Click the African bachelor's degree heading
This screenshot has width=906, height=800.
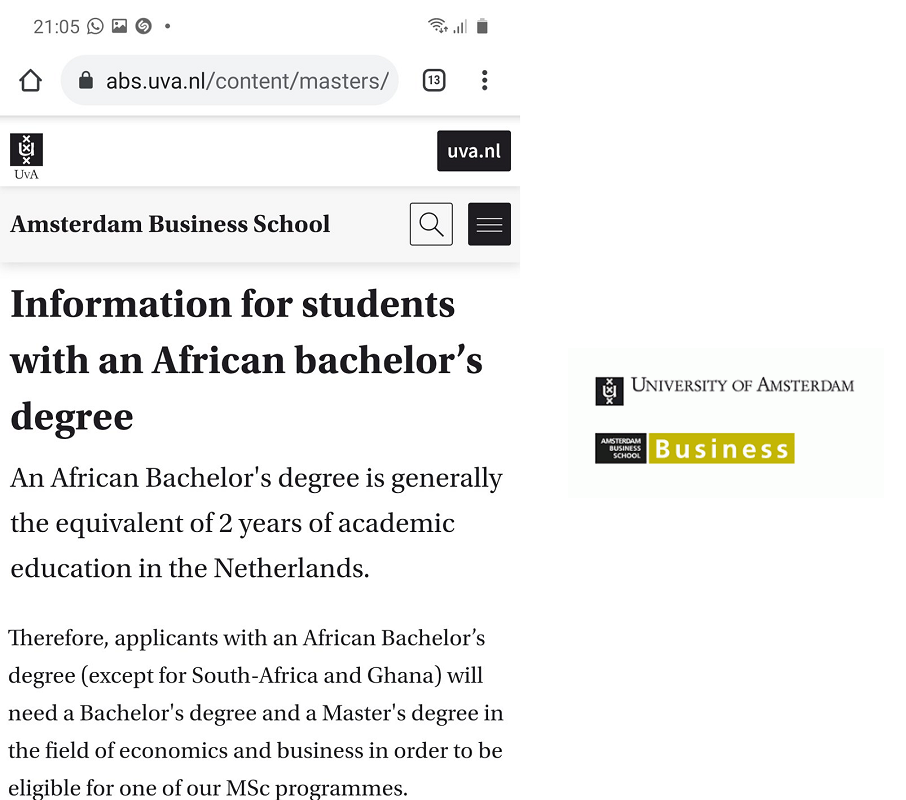point(246,360)
